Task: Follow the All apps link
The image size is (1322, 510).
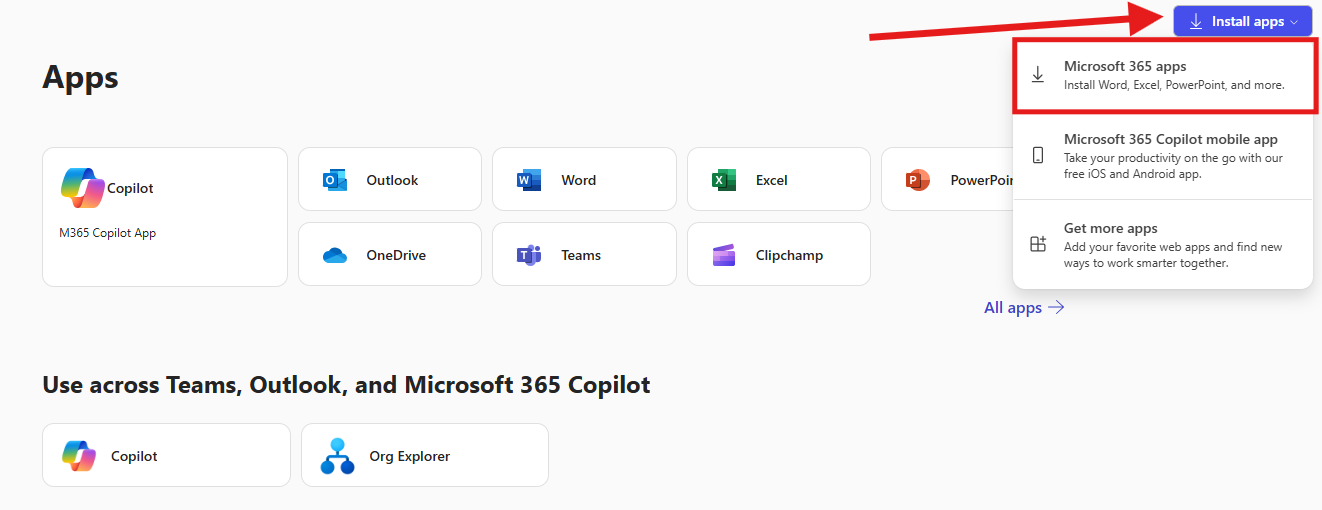Action: (1013, 308)
